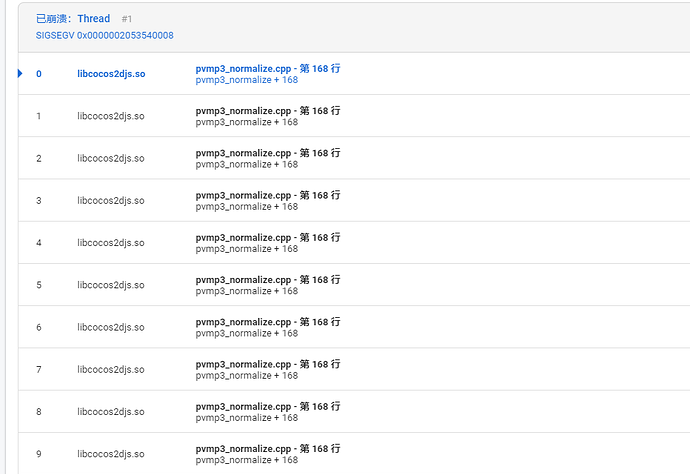Image resolution: width=690 pixels, height=474 pixels.
Task: Click frame number 4 index
Action: 39,243
